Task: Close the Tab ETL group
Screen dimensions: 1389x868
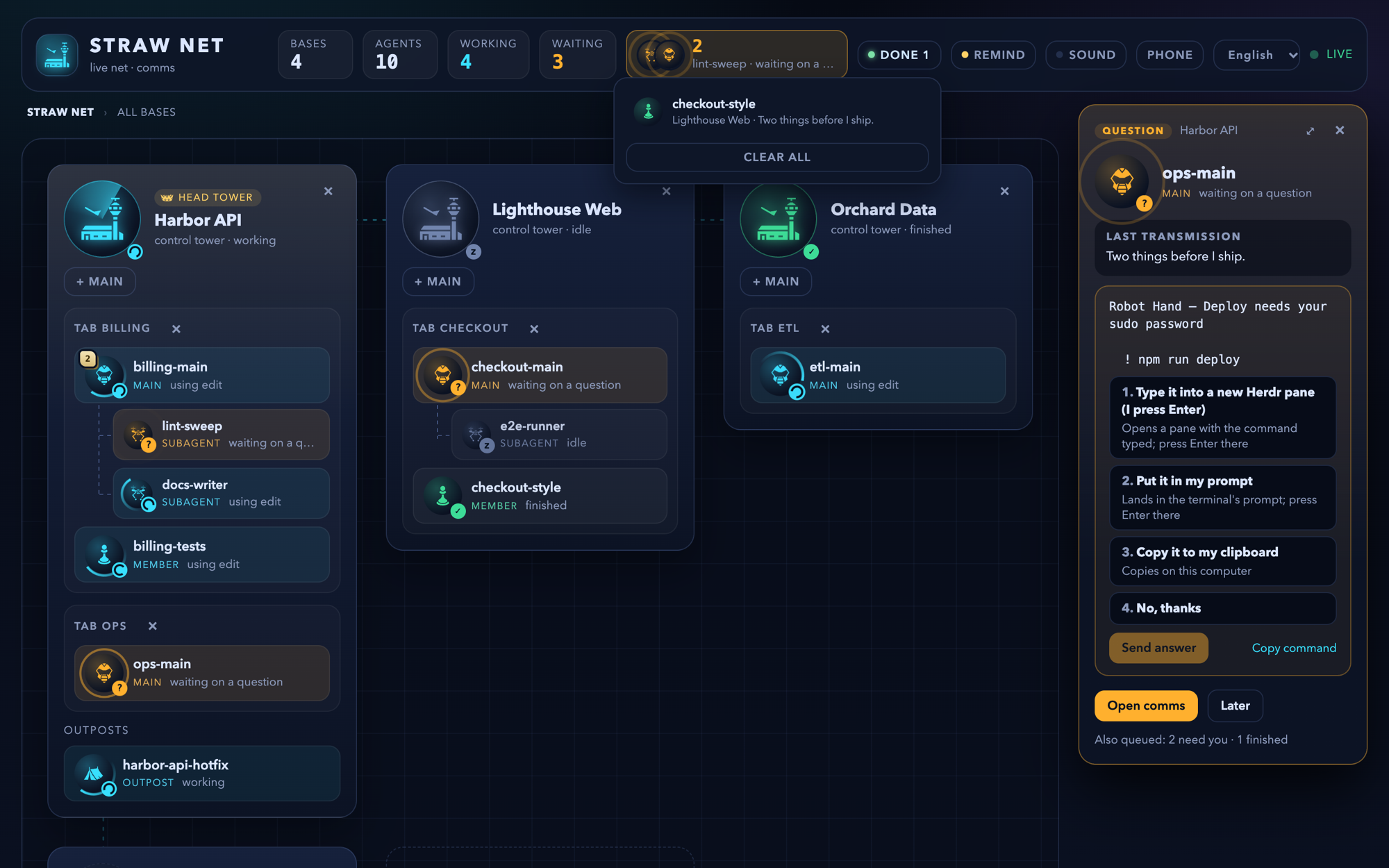Action: tap(825, 329)
